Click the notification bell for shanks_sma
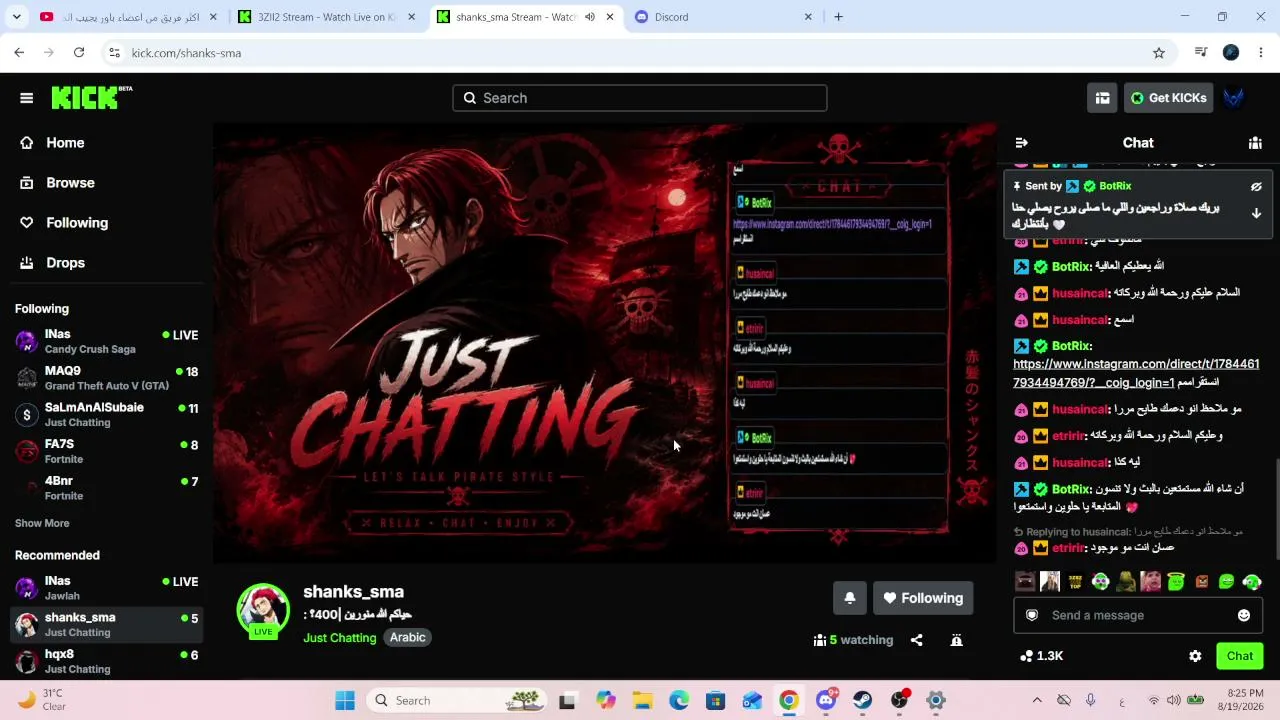 click(x=850, y=598)
